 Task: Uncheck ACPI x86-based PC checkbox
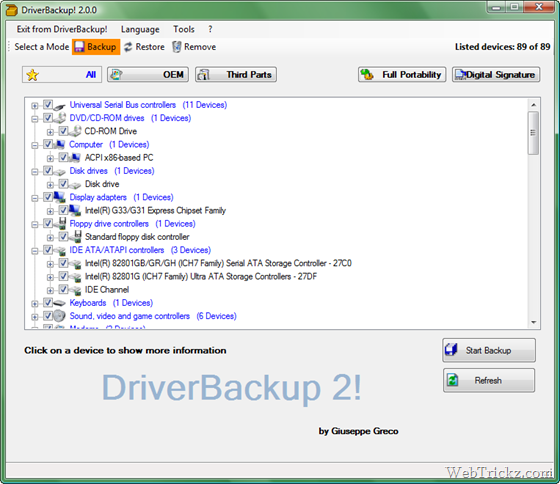coord(63,158)
